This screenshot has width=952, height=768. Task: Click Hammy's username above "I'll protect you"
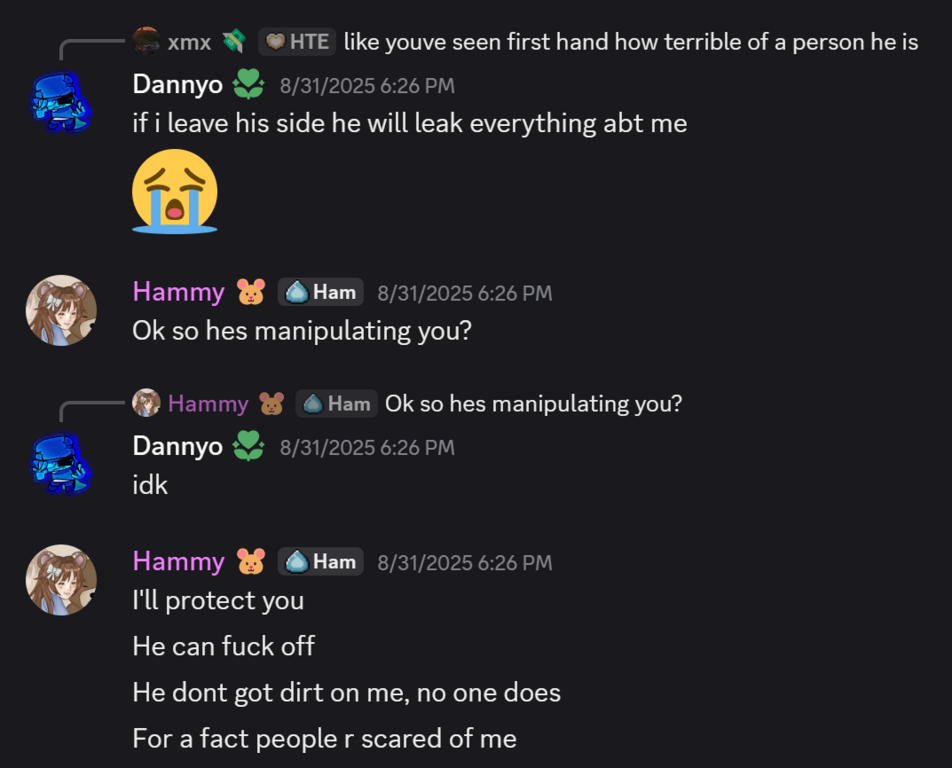(178, 562)
